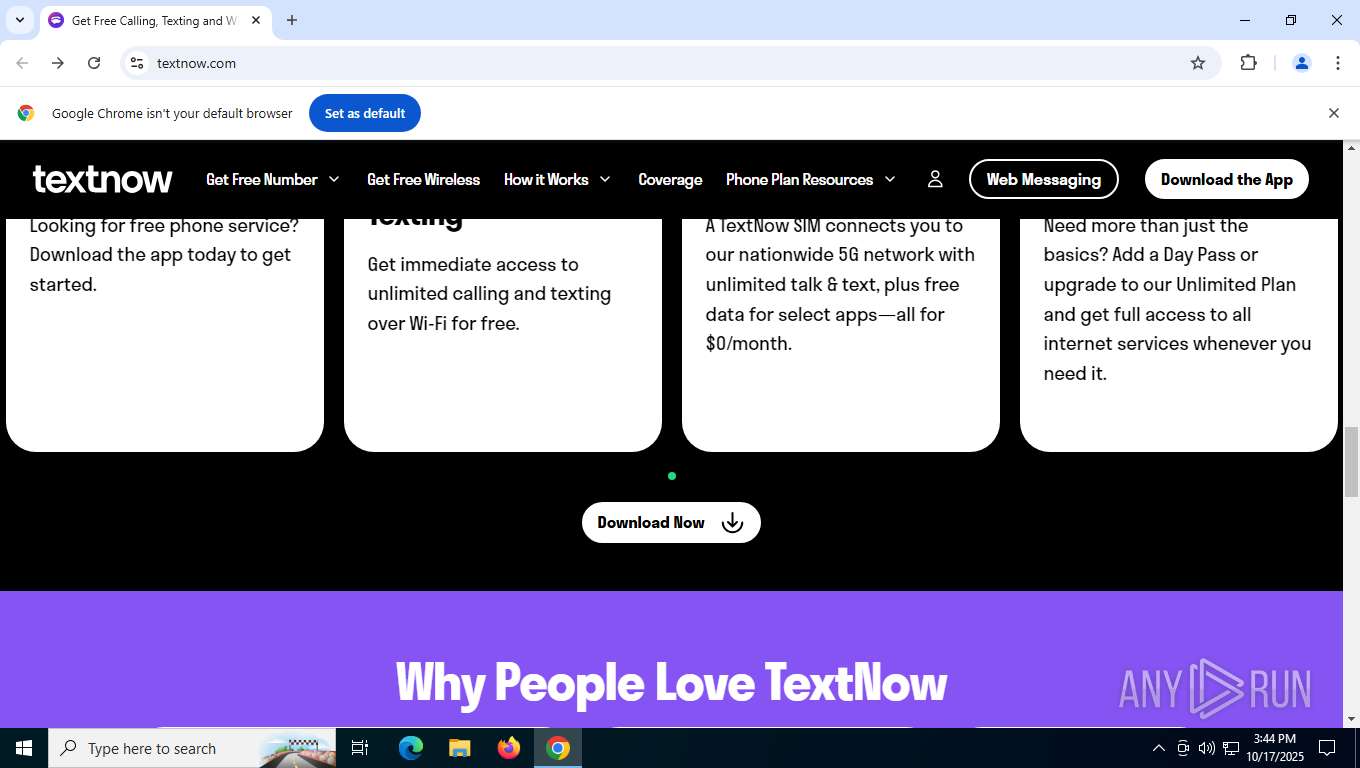The image size is (1360, 768).
Task: Open Web Messaging
Action: [x=1044, y=179]
